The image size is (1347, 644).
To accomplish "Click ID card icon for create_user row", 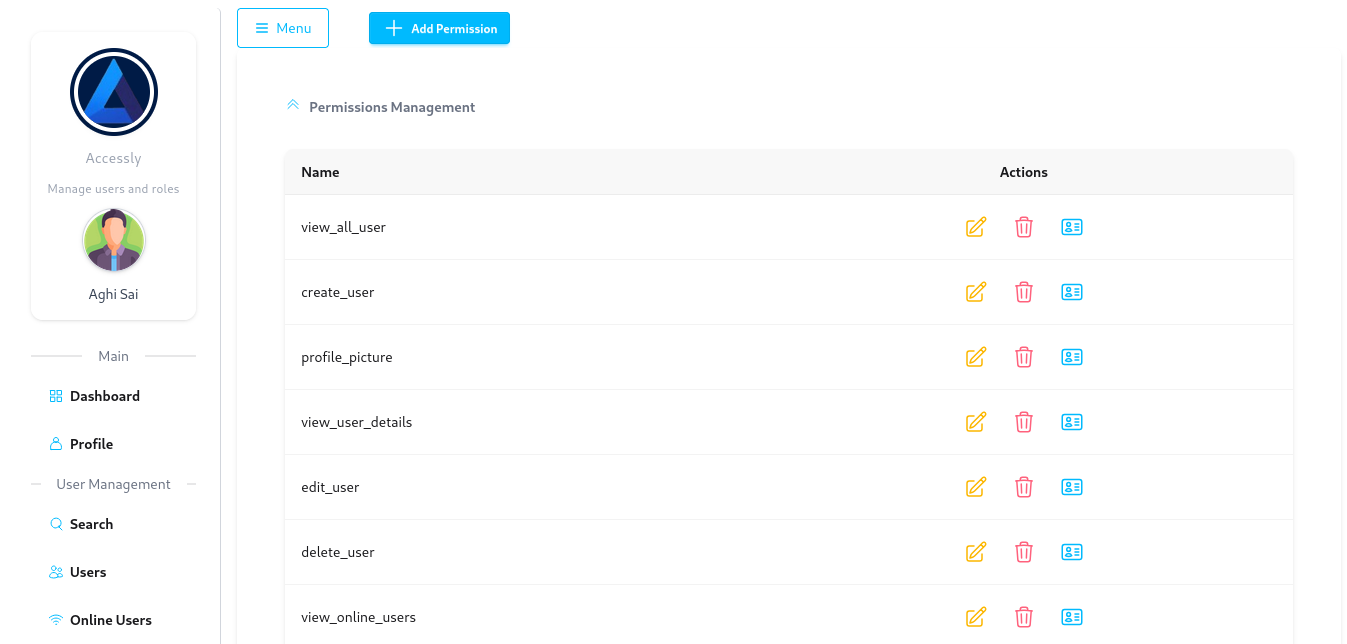I will click(1071, 292).
